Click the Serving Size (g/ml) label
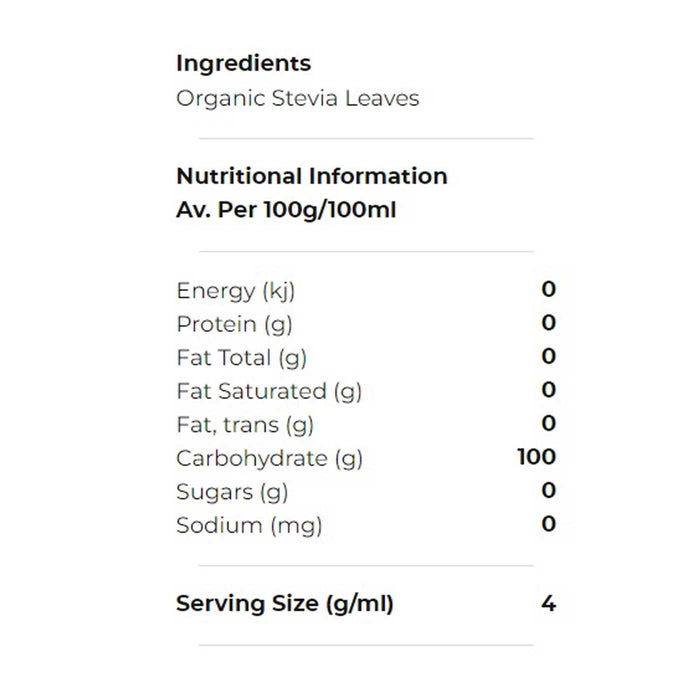The height and width of the screenshot is (700, 700). [x=284, y=603]
